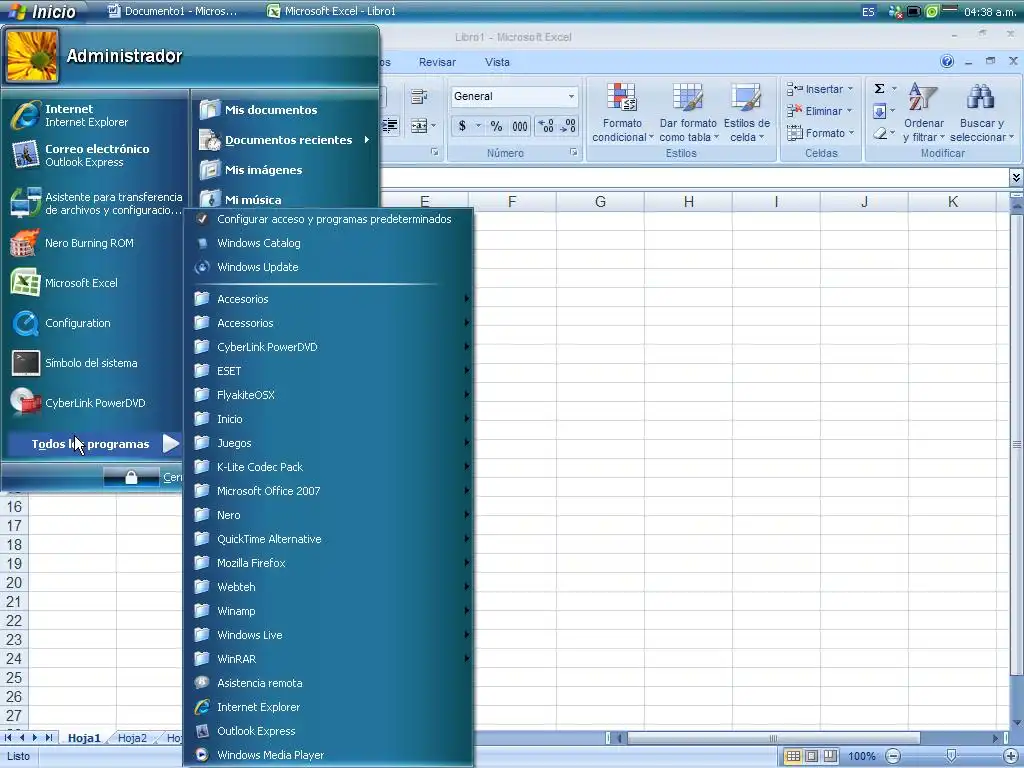Image resolution: width=1024 pixels, height=768 pixels.
Task: Open Estilos de celda gallery
Action: click(x=746, y=112)
